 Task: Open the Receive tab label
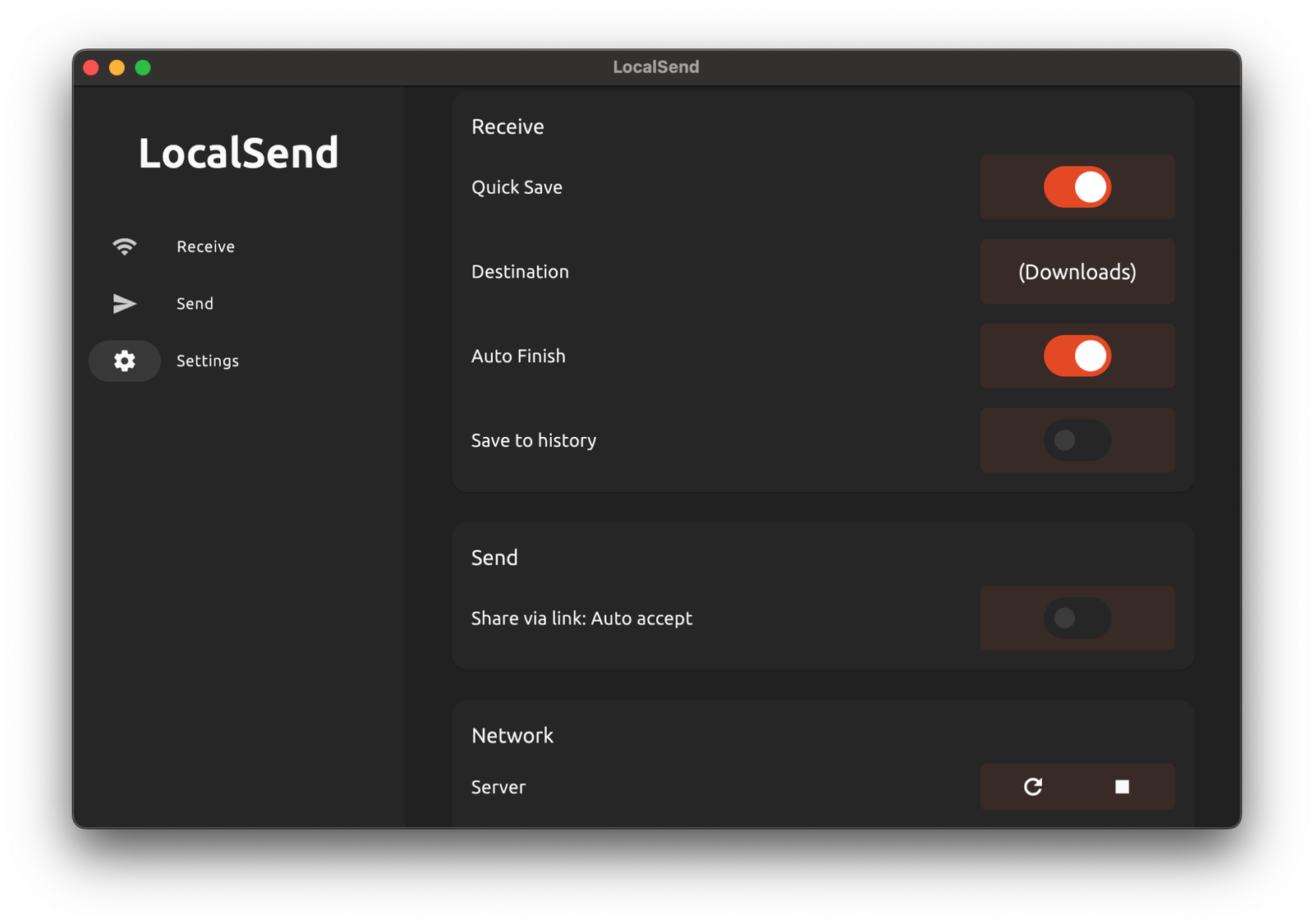click(x=205, y=246)
